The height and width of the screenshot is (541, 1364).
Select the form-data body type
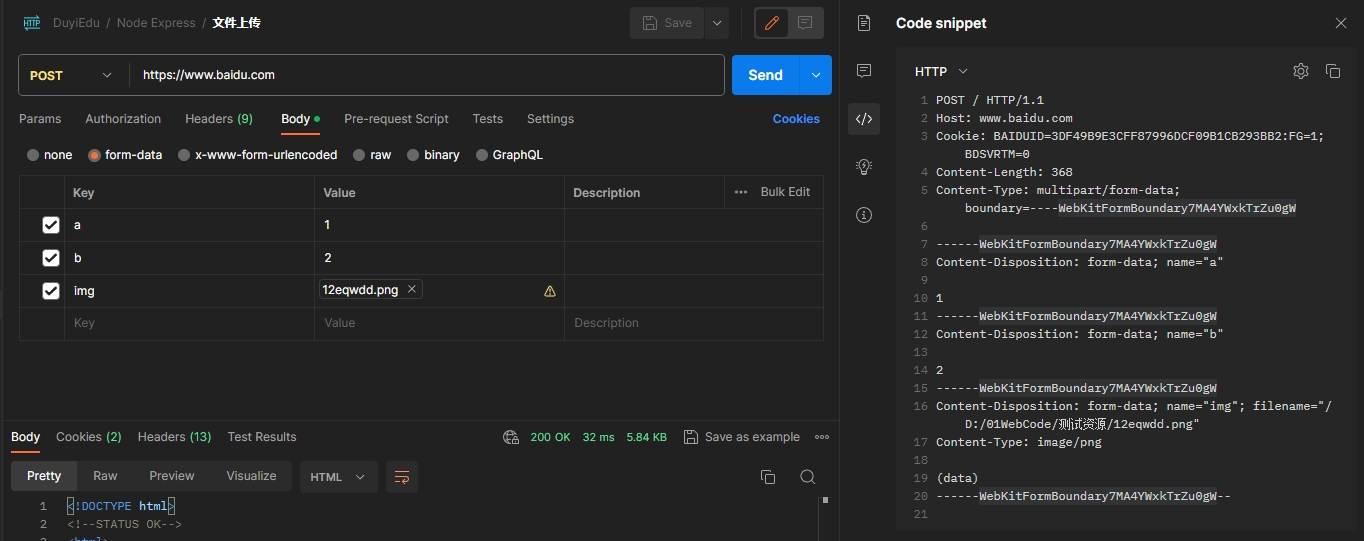tap(125, 155)
